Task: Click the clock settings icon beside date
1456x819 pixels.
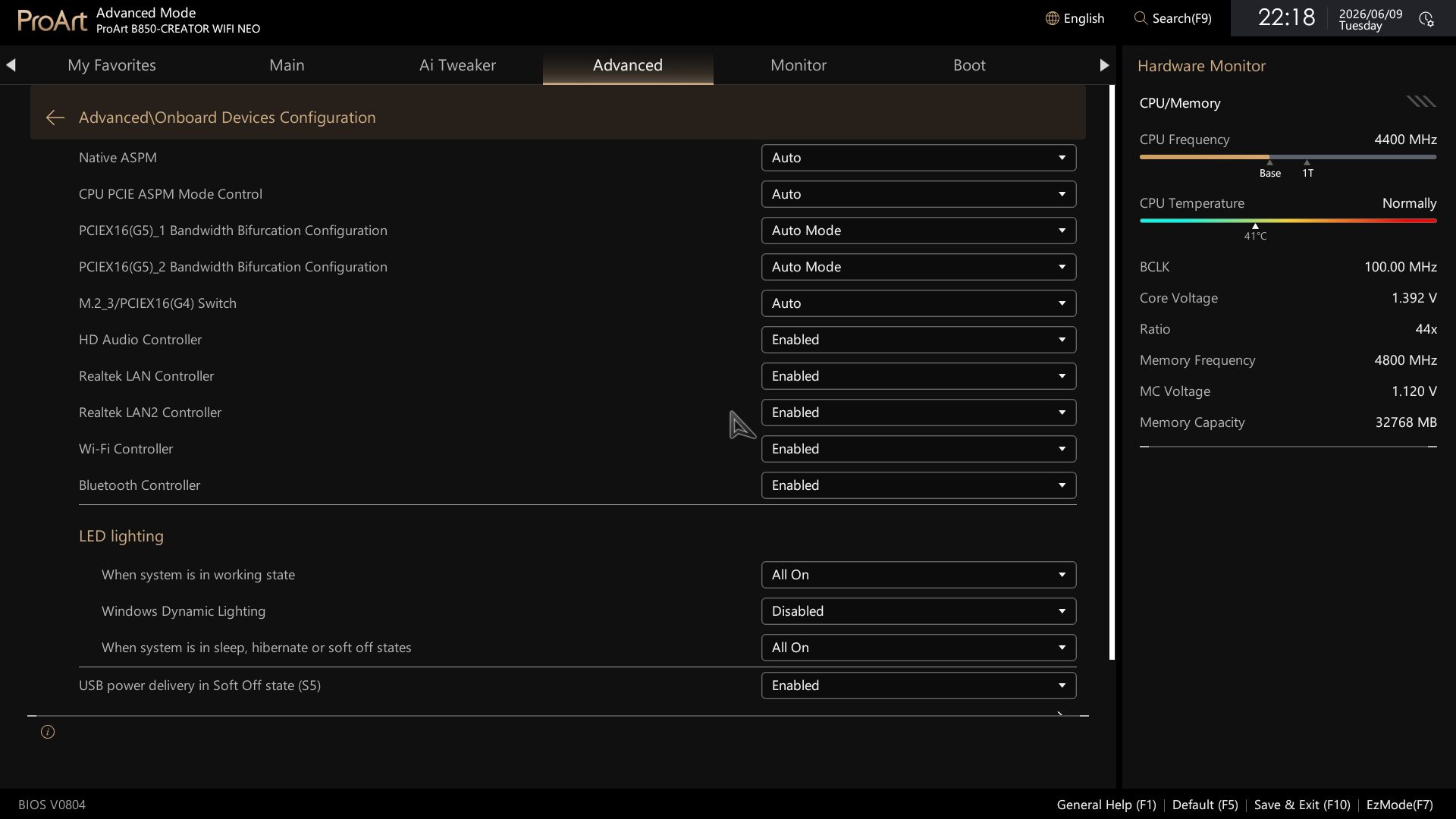Action: (1426, 19)
